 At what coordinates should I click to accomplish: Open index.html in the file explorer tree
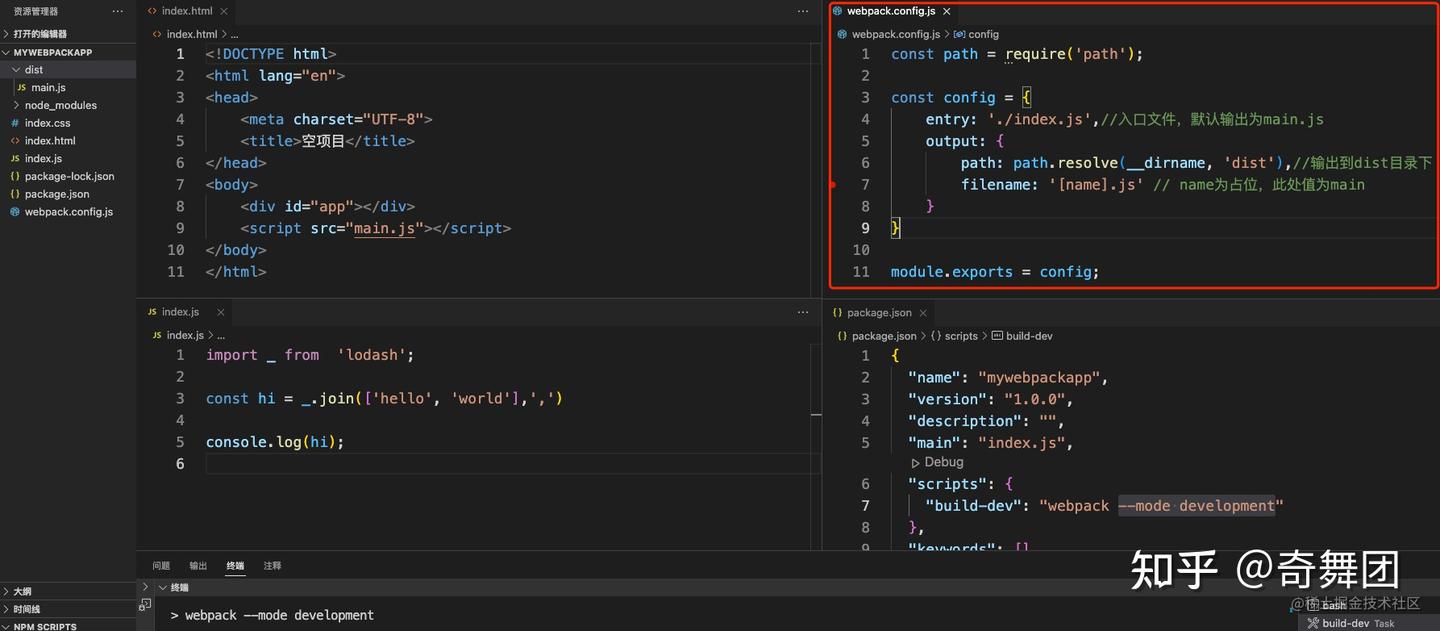pos(50,141)
